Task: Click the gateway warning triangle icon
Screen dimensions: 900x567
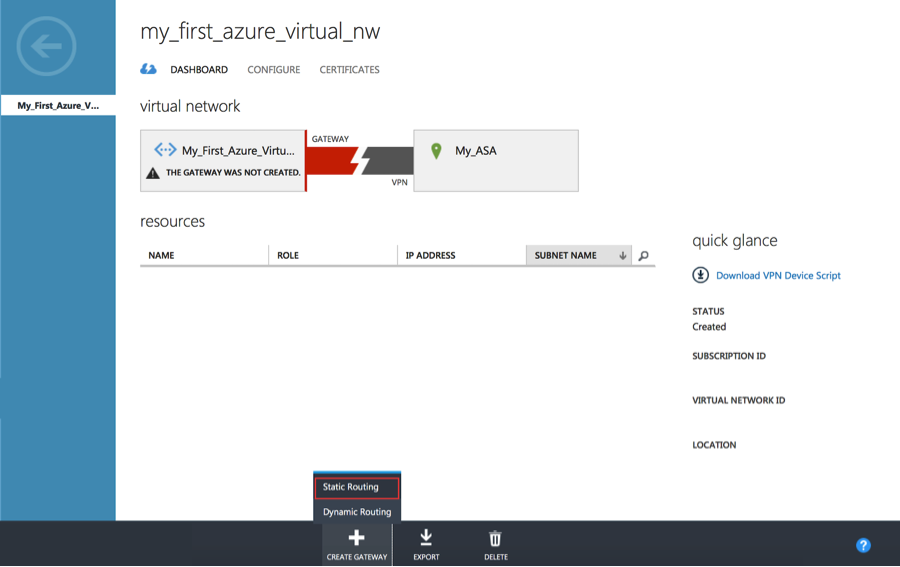Action: tap(153, 173)
